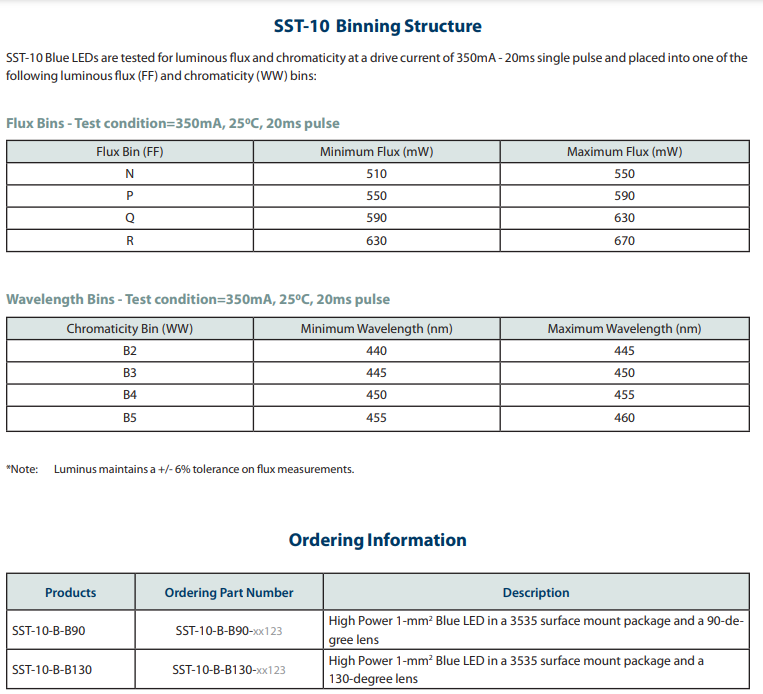This screenshot has width=763, height=694.
Task: Select product cell 'SST-10-B-B90'
Action: 71,630
